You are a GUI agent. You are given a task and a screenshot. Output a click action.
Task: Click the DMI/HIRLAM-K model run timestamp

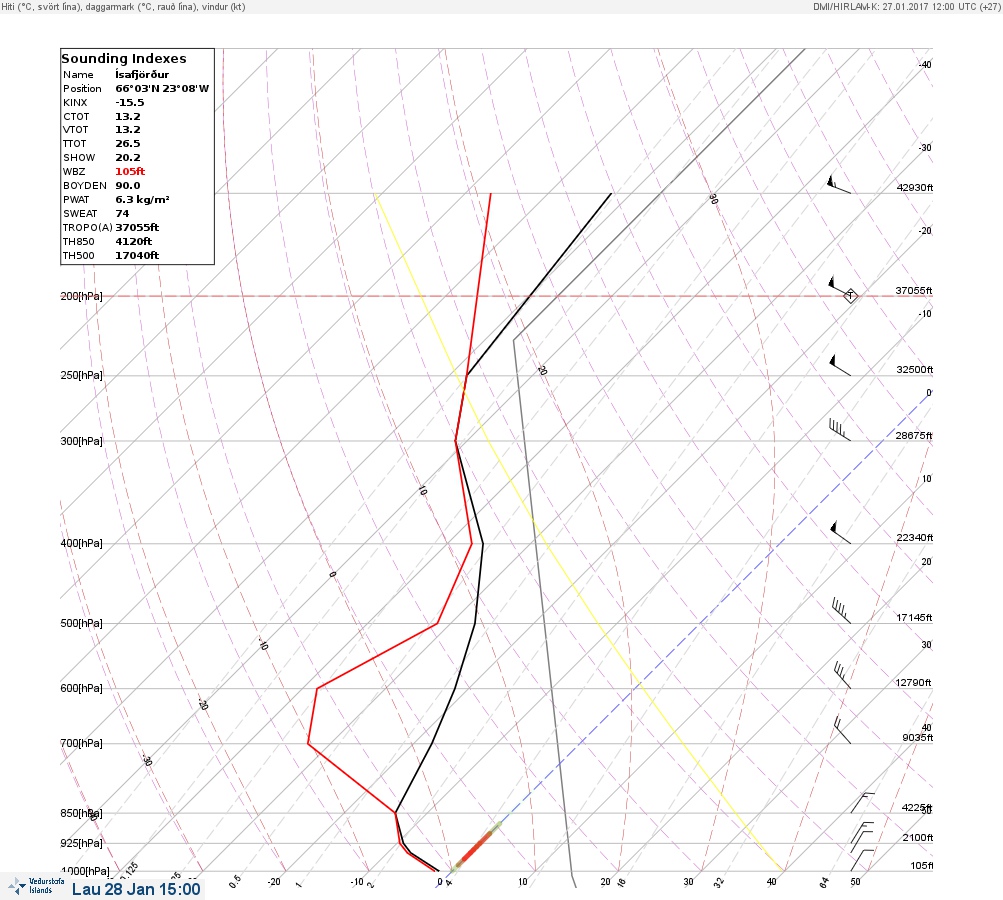(906, 7)
